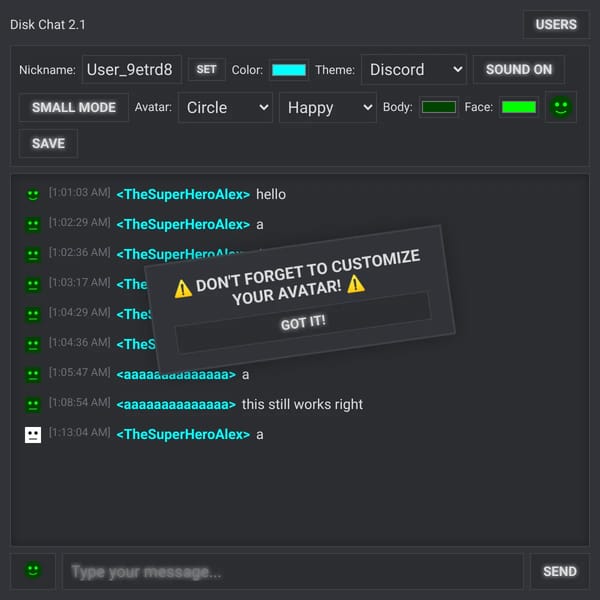Click the white square avatar at 1:13:04 AM
The width and height of the screenshot is (600, 600).
33,435
